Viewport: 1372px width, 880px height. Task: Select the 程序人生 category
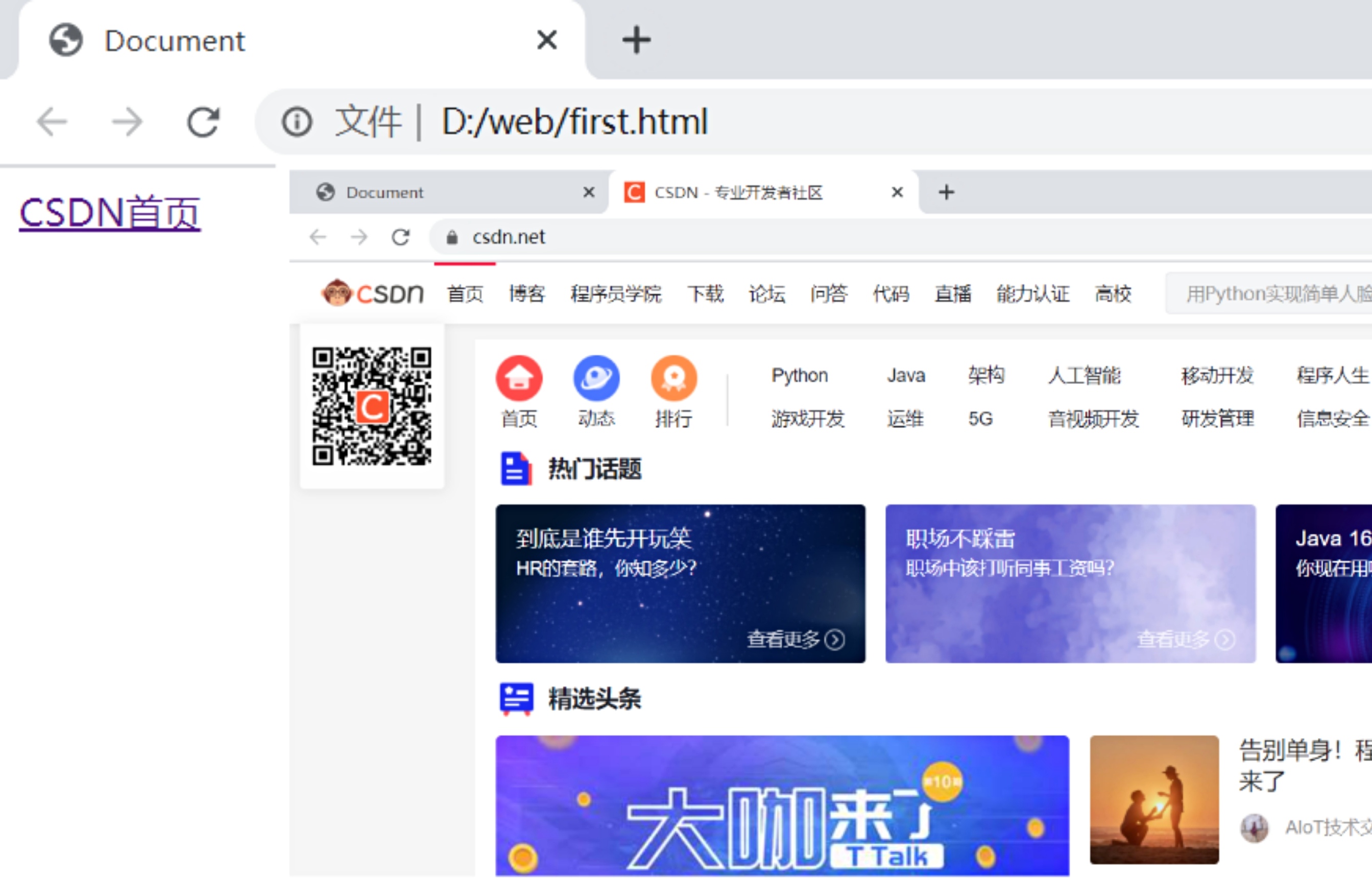coord(1333,375)
